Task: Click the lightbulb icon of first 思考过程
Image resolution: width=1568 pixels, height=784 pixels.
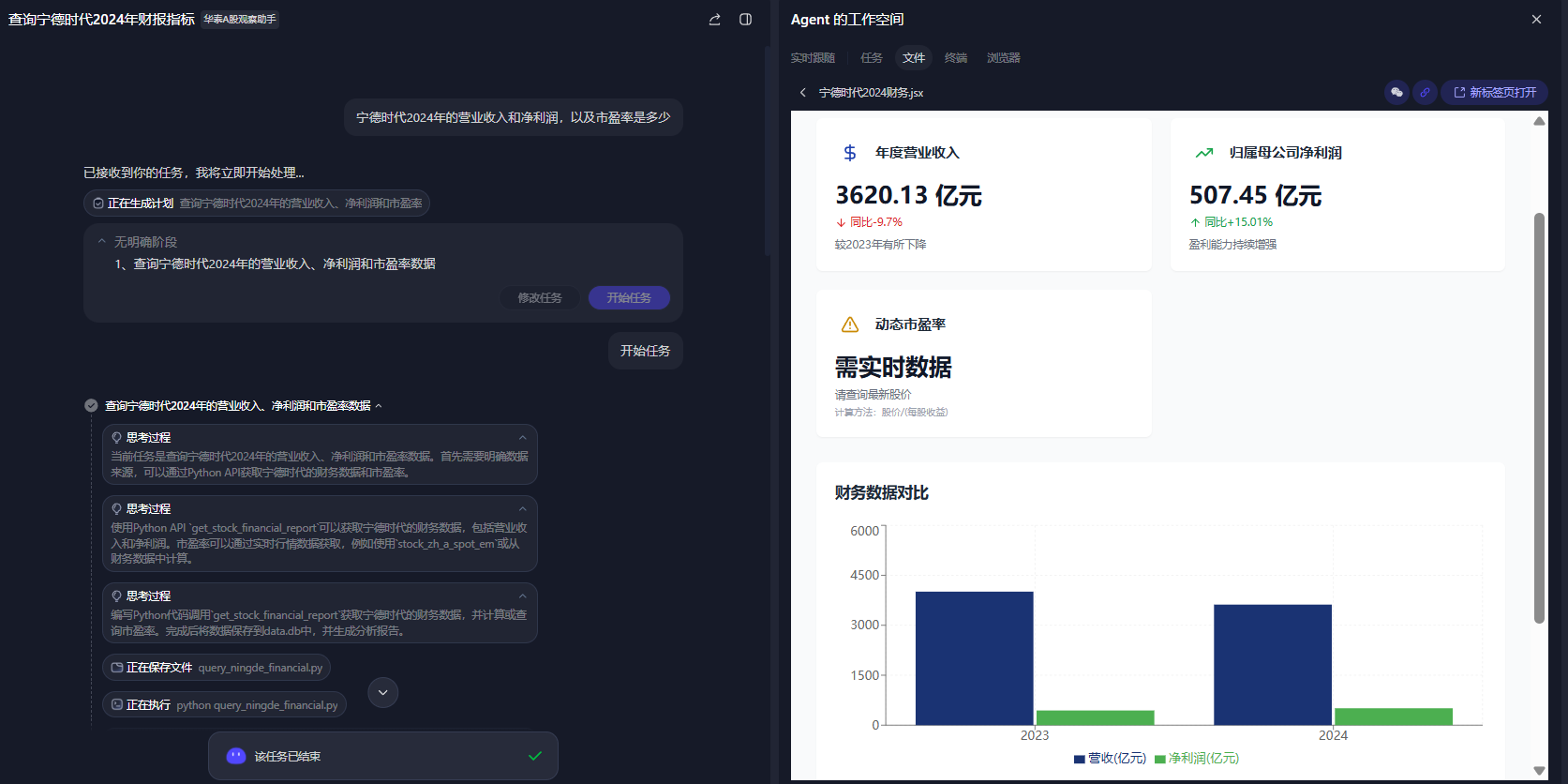Action: click(117, 438)
